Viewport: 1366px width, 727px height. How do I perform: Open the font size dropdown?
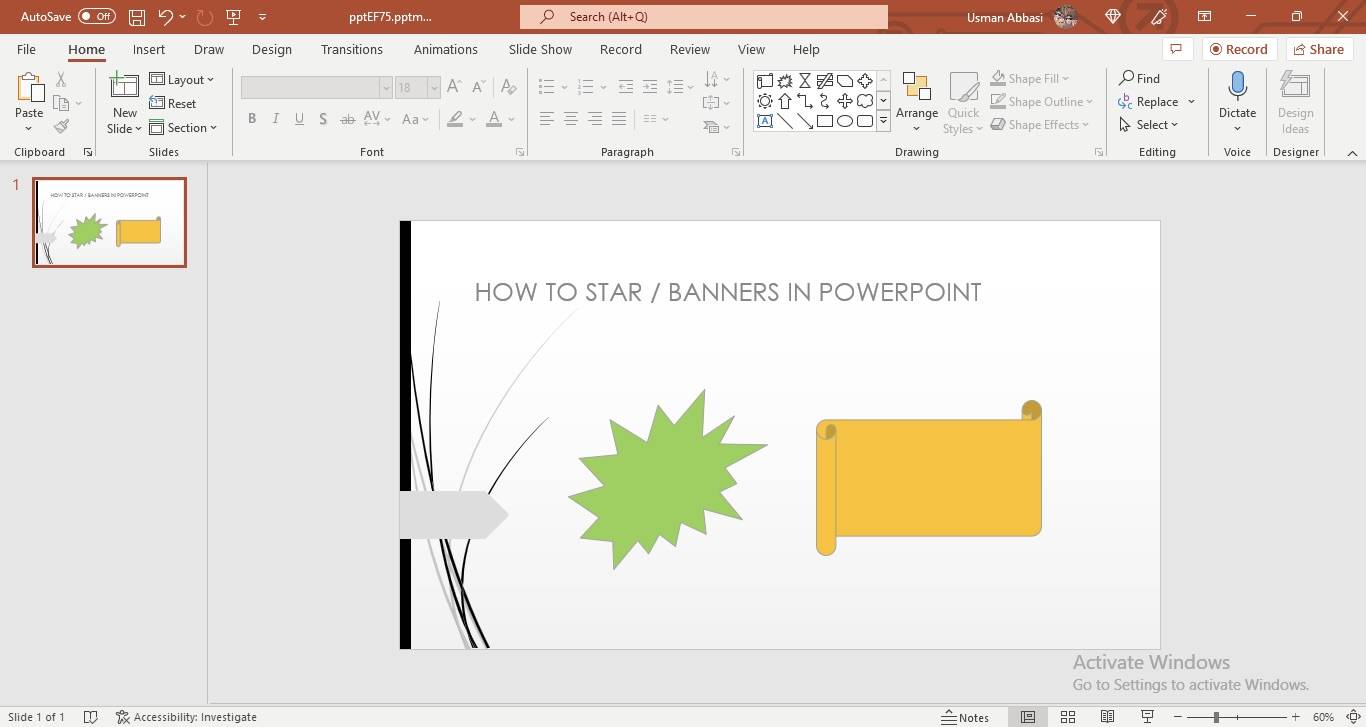click(434, 88)
